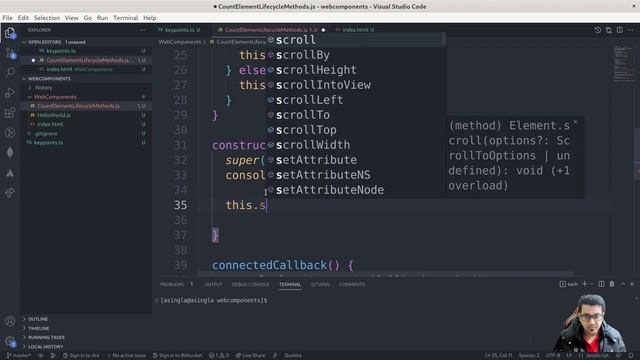
Task: Click the Live Share status bar button
Action: 250,356
